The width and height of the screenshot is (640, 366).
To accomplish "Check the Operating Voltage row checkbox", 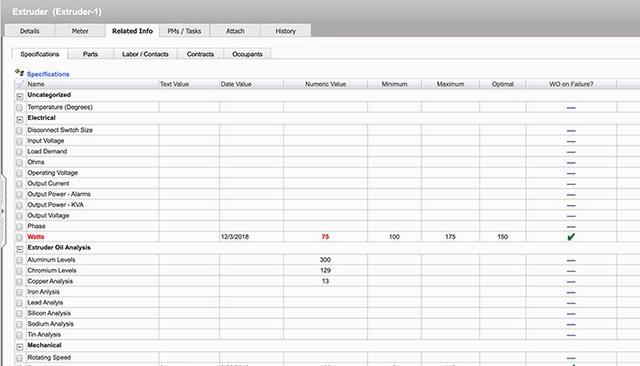I will (19, 173).
